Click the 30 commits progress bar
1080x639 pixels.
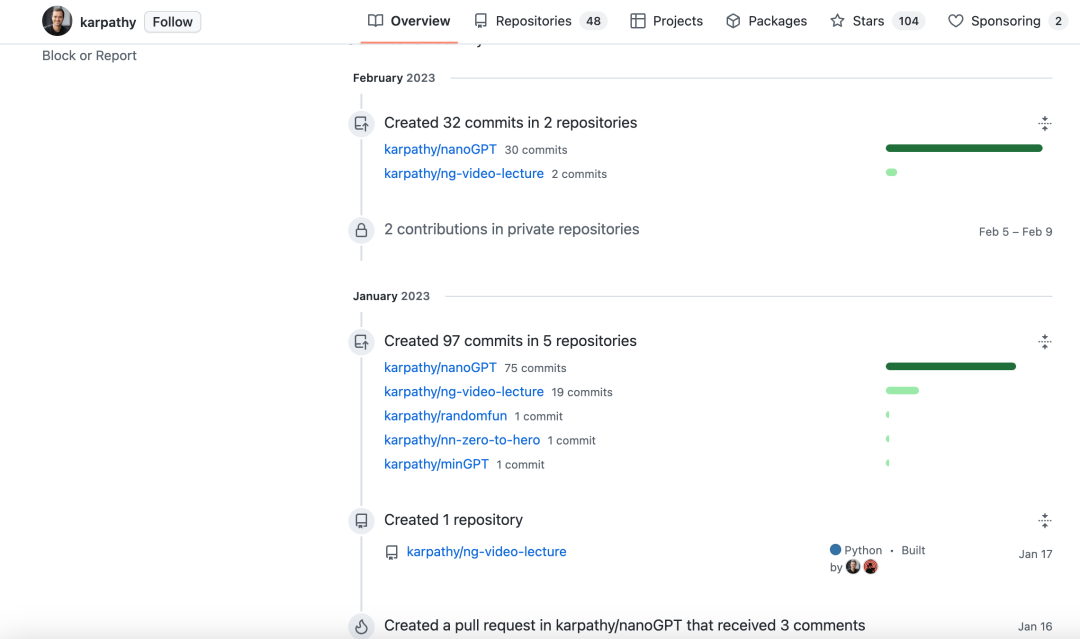pyautogui.click(x=964, y=148)
